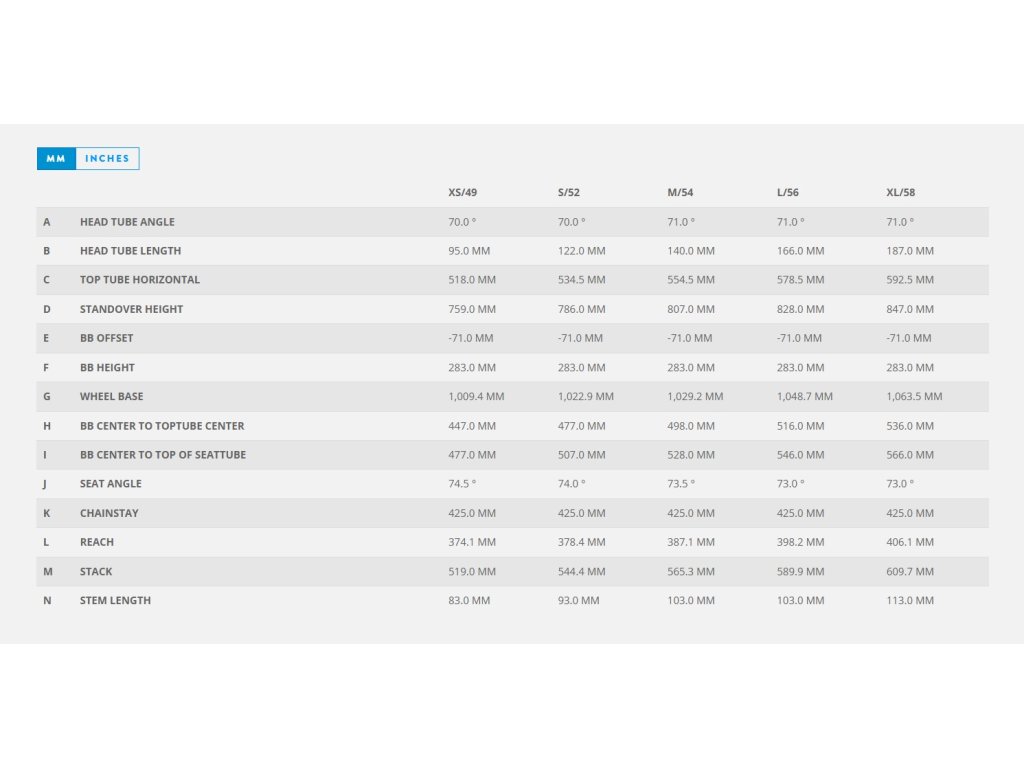The height and width of the screenshot is (768, 1024).
Task: Select the 83.0 MM stem length value
Action: [469, 600]
